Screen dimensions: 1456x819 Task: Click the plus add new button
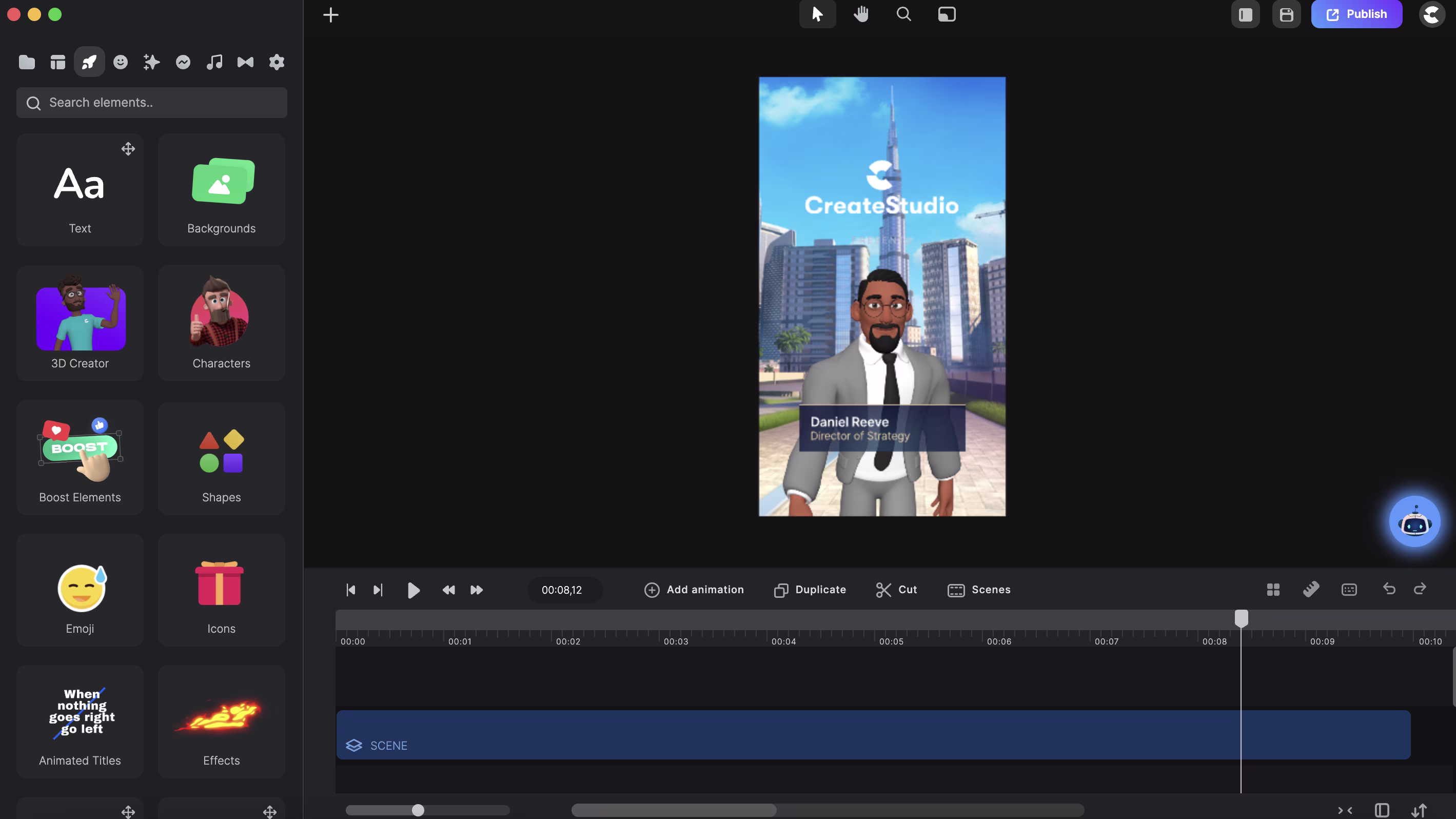pyautogui.click(x=330, y=15)
